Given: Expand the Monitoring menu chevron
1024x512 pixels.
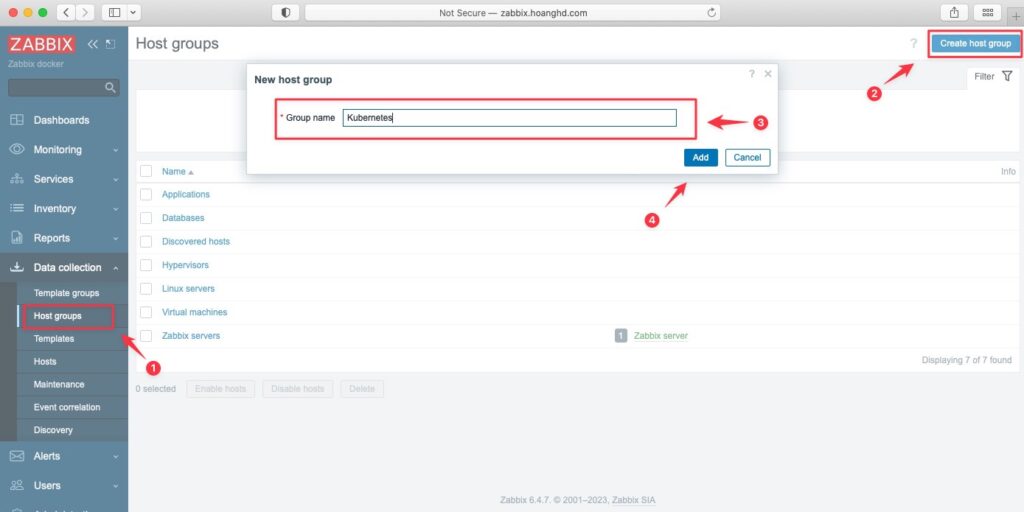Looking at the screenshot, I should click(x=116, y=150).
